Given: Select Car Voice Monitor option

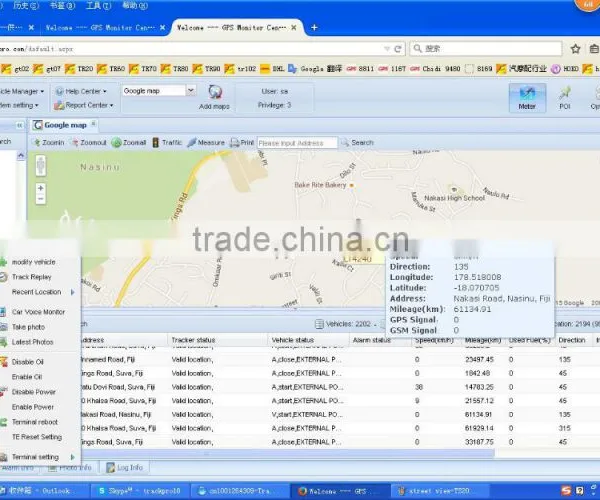Looking at the screenshot, I should [x=38, y=312].
